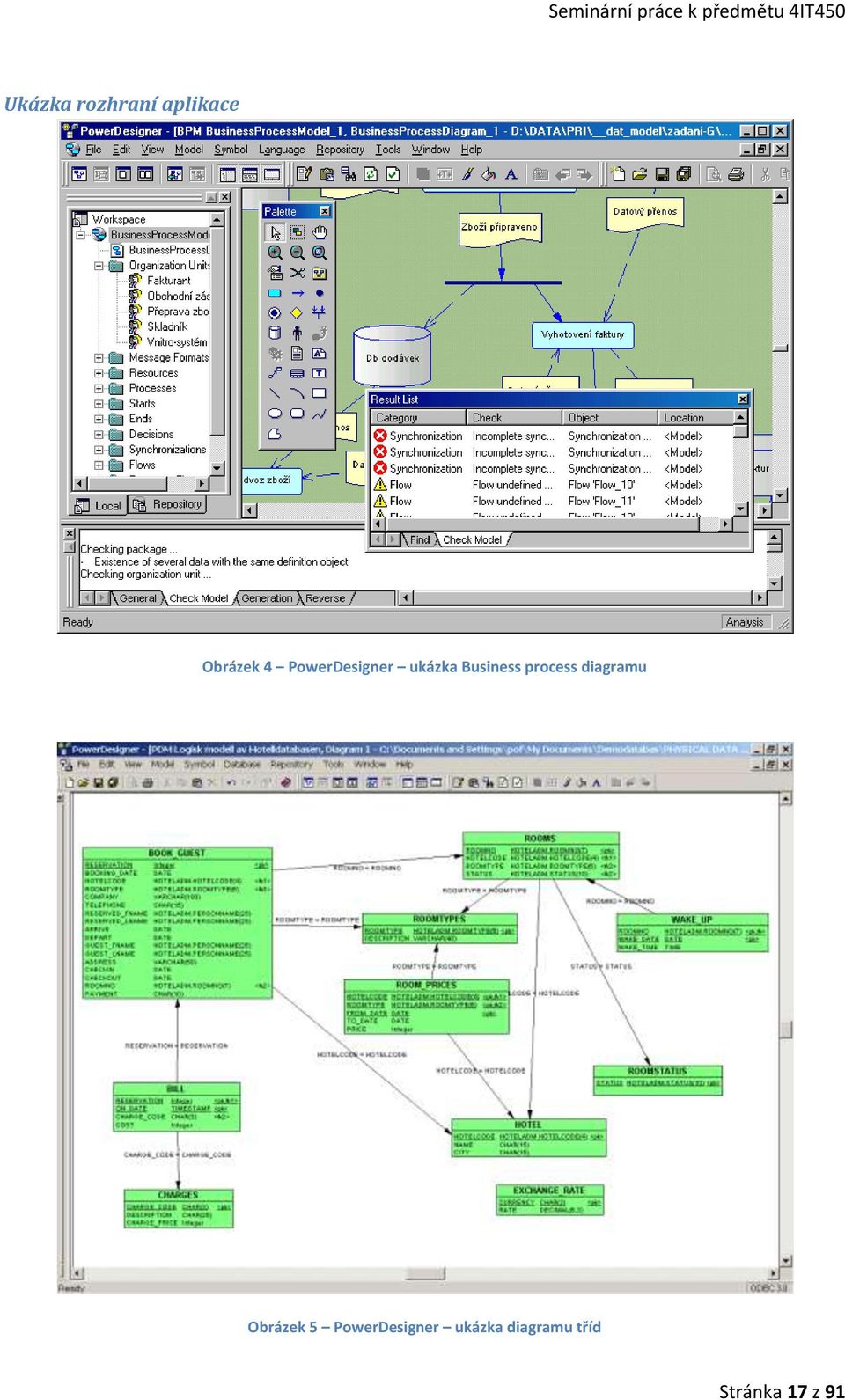
Task: Click the Font A icon in BPM toolbar
Action: [511, 174]
